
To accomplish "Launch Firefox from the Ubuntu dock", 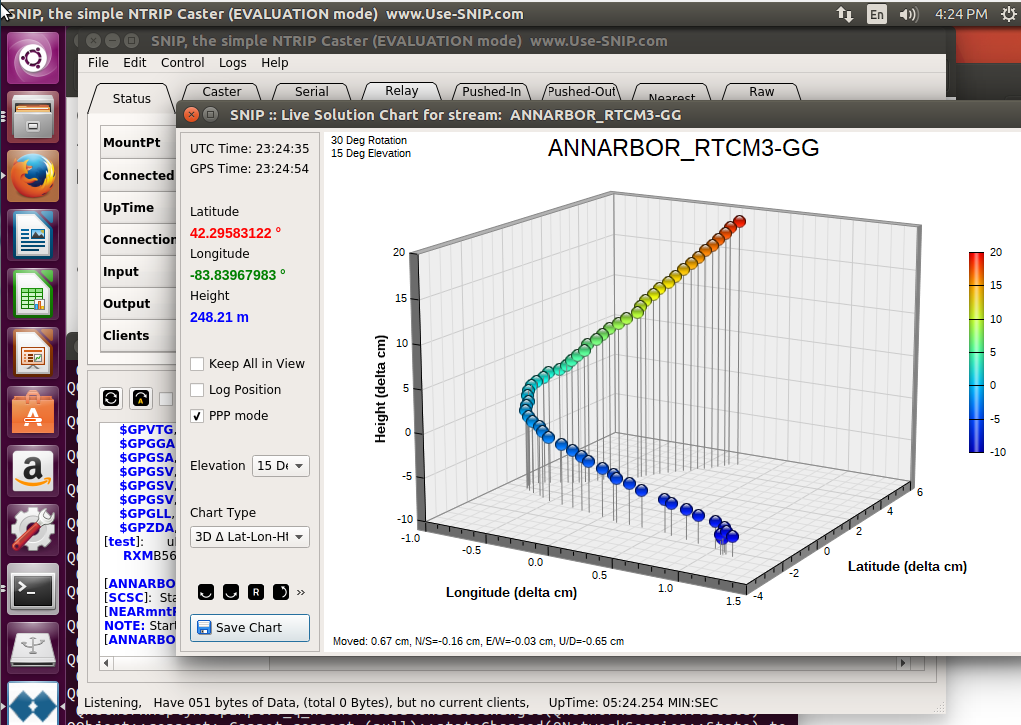I will [x=33, y=176].
